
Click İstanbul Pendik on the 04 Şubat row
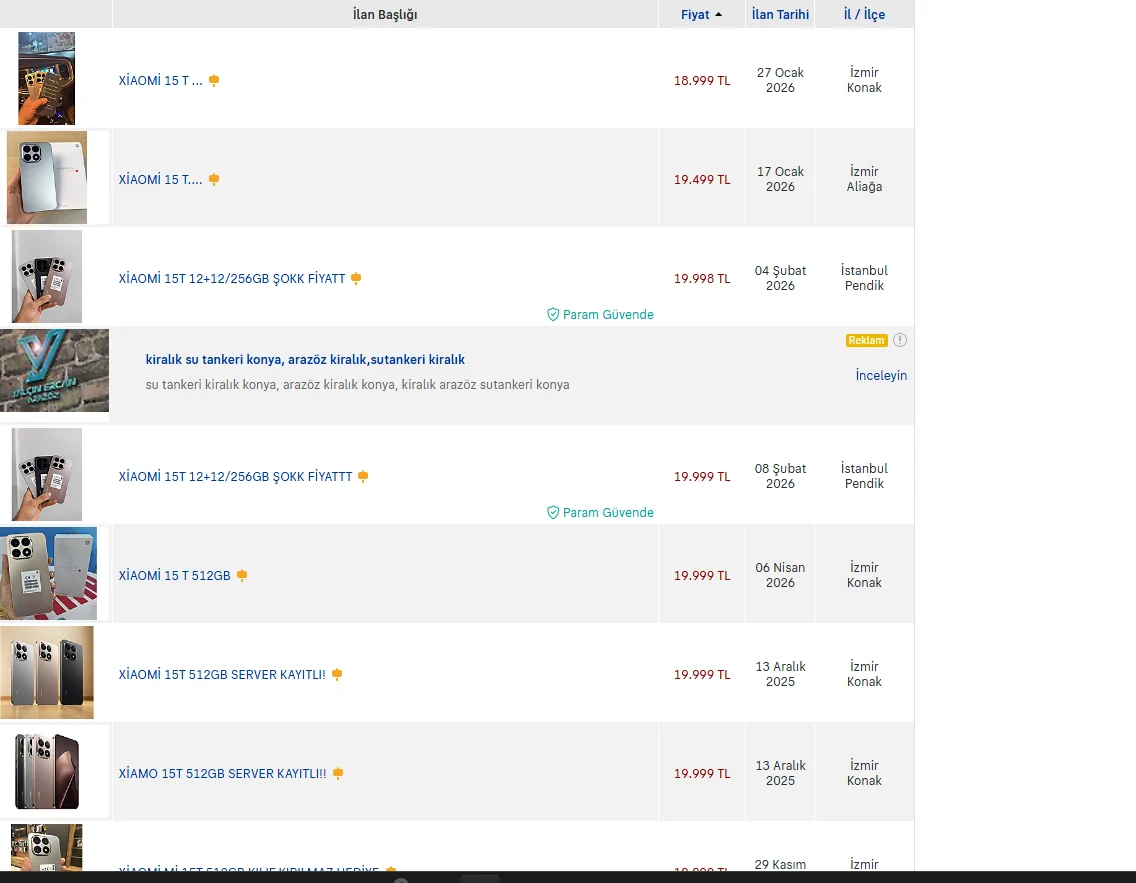tap(864, 278)
